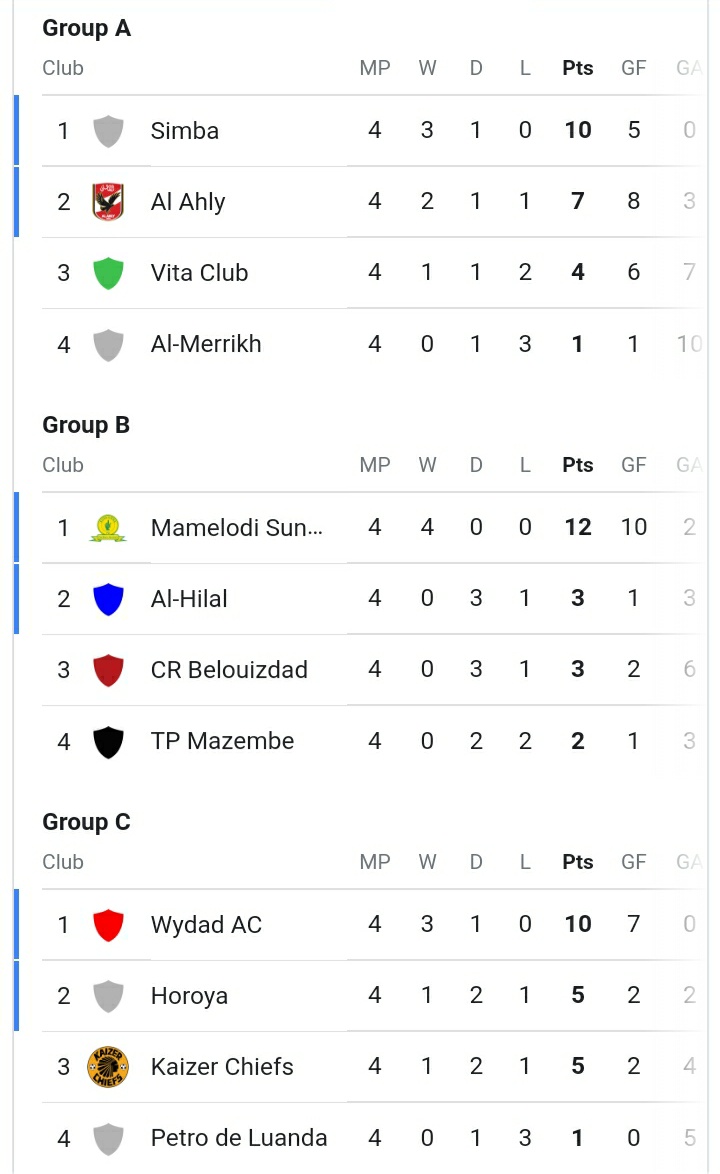Open the Petro de Luanda team link
Viewport: 720px width, 1174px height.
[x=239, y=1138]
